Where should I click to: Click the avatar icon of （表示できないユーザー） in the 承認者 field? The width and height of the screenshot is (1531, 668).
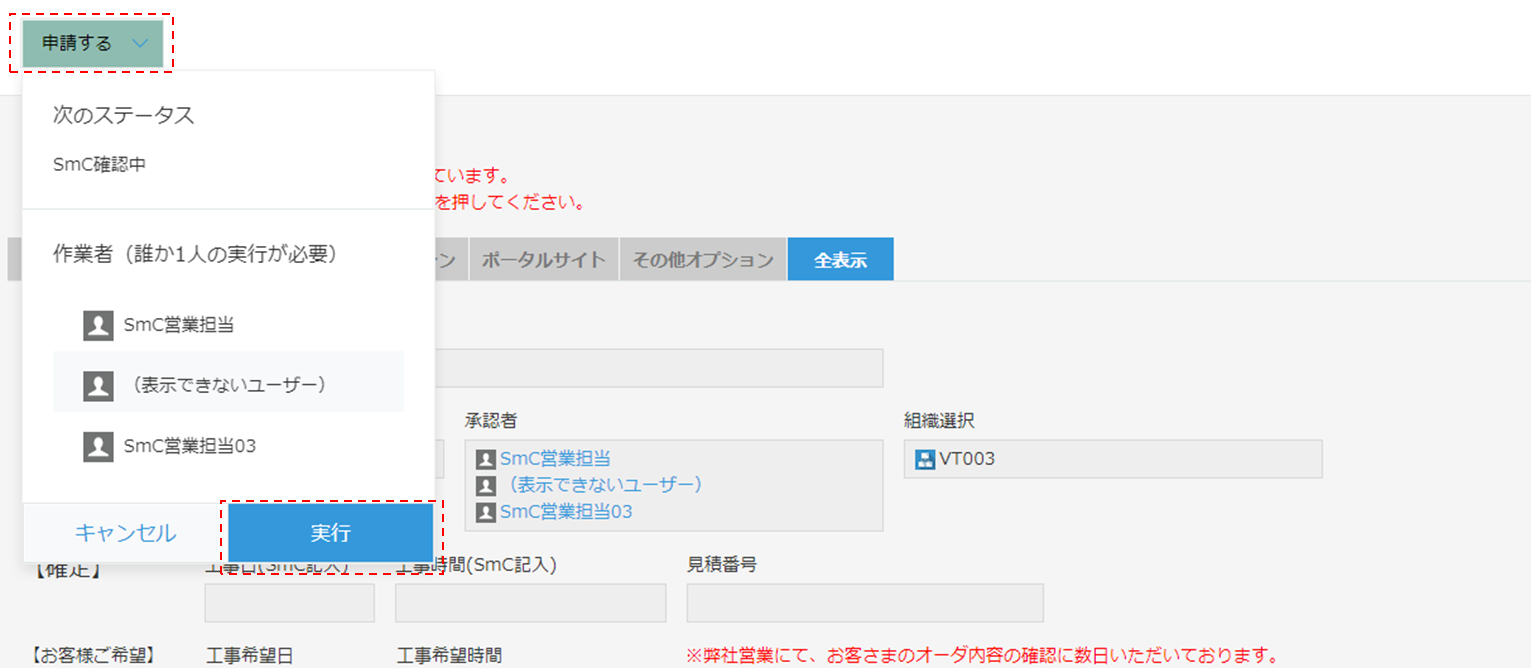tap(486, 486)
